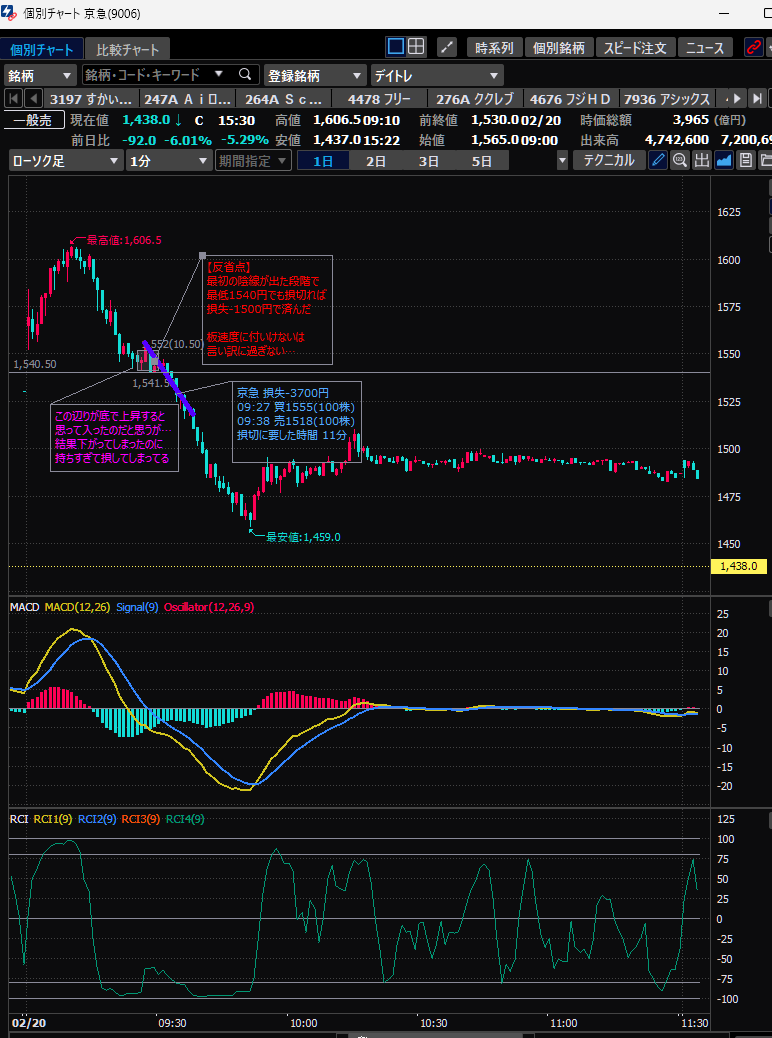Click the search magnifier in keyword field

pos(245,75)
